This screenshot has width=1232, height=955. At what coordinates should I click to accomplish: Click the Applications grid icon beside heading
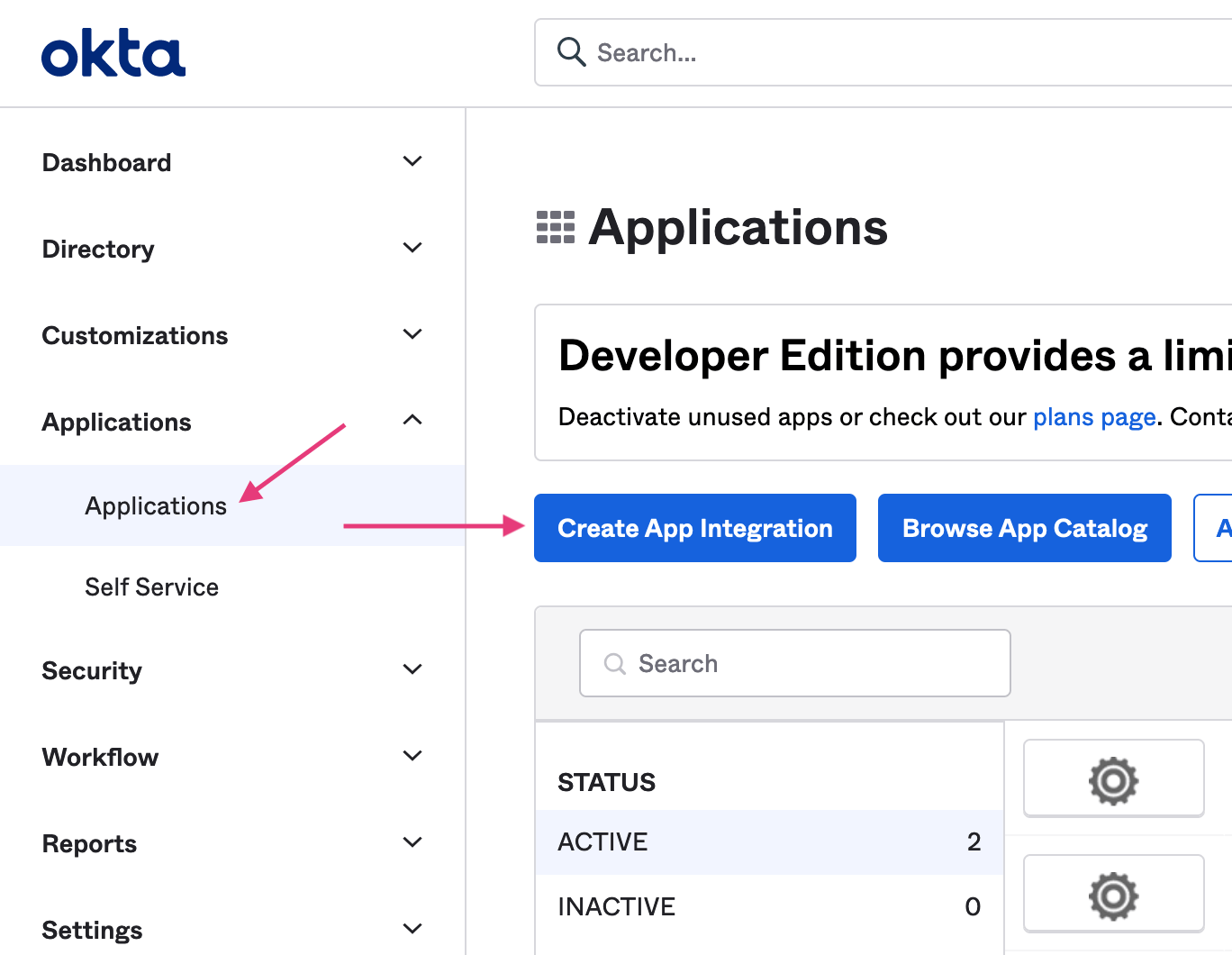556,227
